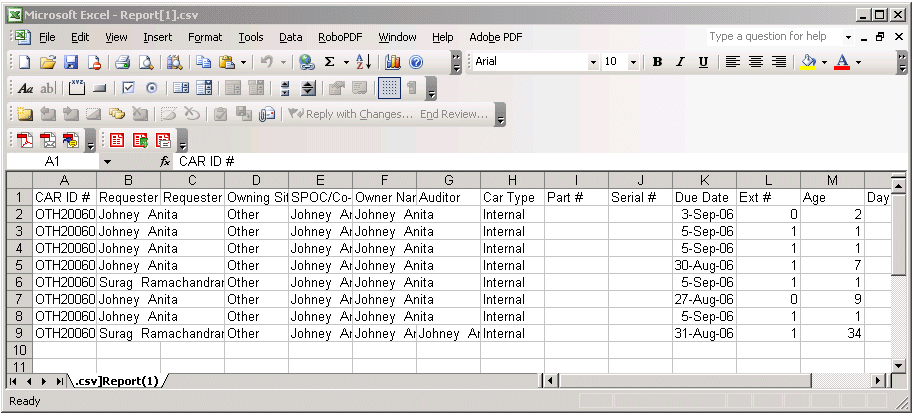Toggle Bold formatting
The width and height of the screenshot is (912, 414).
(x=657, y=62)
